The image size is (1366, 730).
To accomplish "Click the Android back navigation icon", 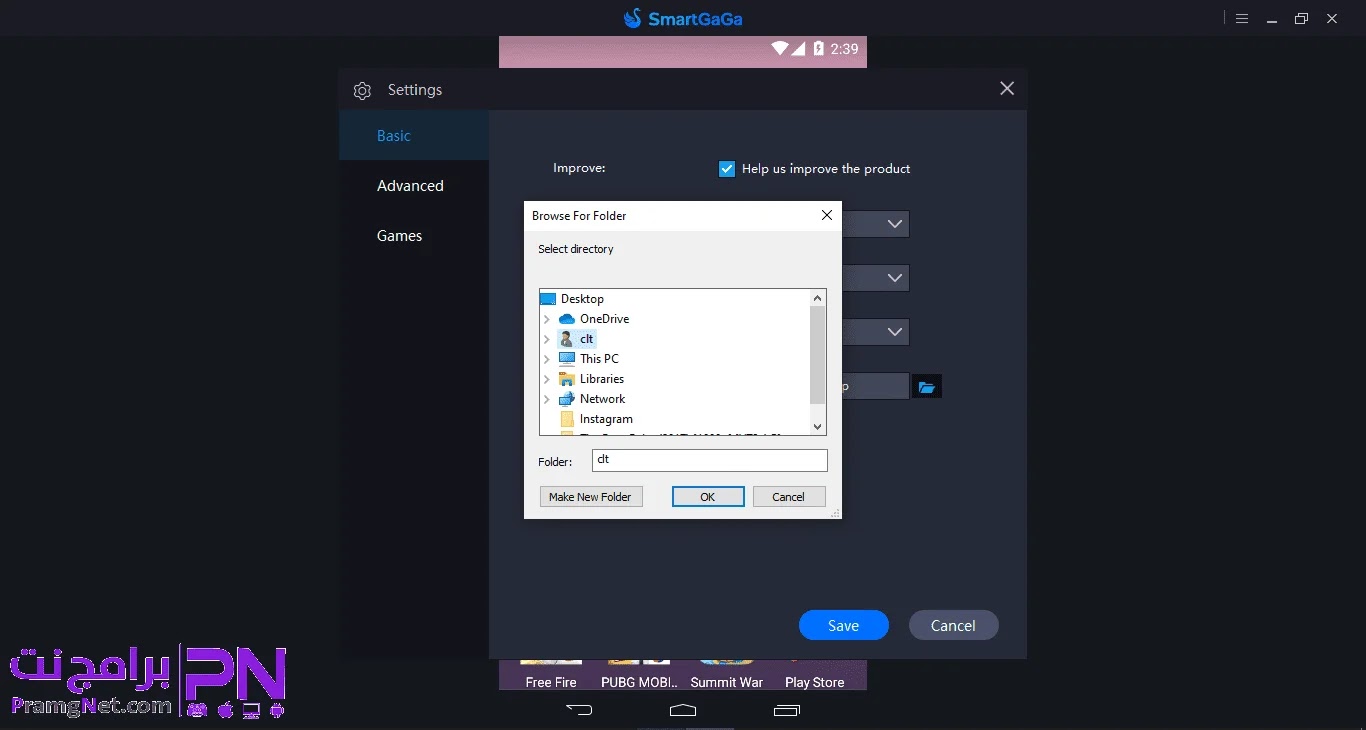I will [x=579, y=710].
